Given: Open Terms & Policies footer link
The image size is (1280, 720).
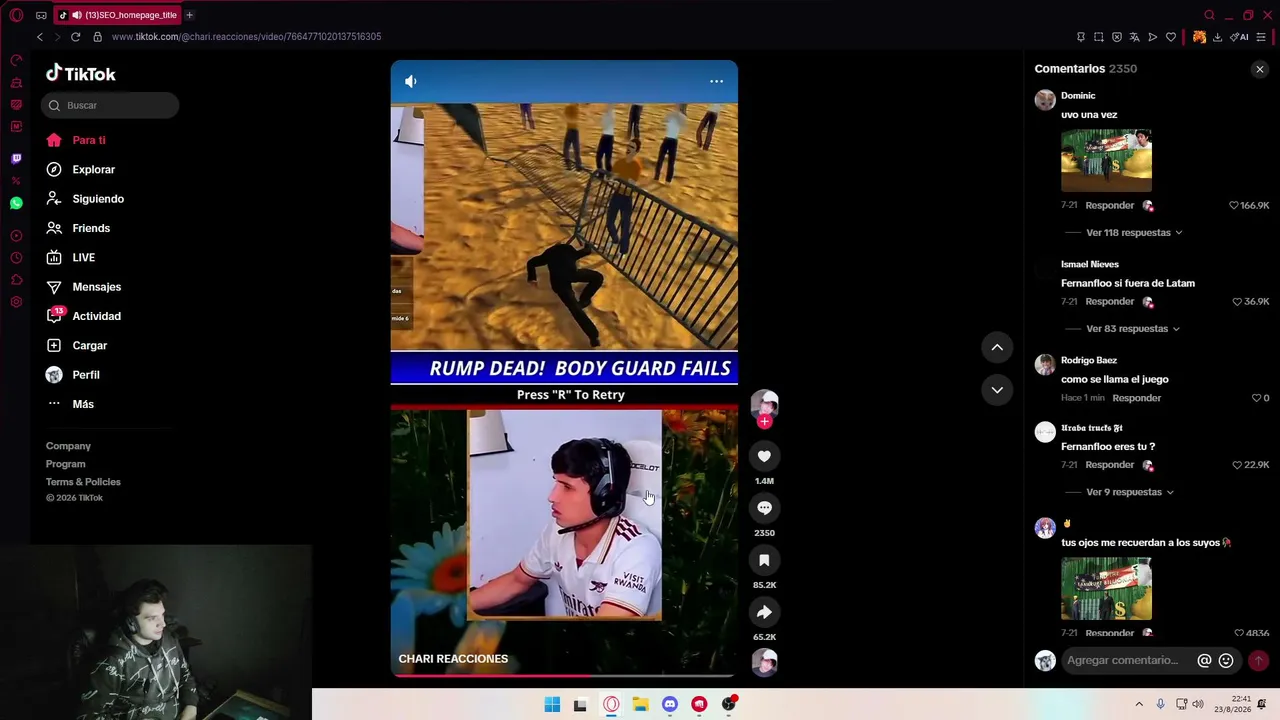Looking at the screenshot, I should point(83,482).
